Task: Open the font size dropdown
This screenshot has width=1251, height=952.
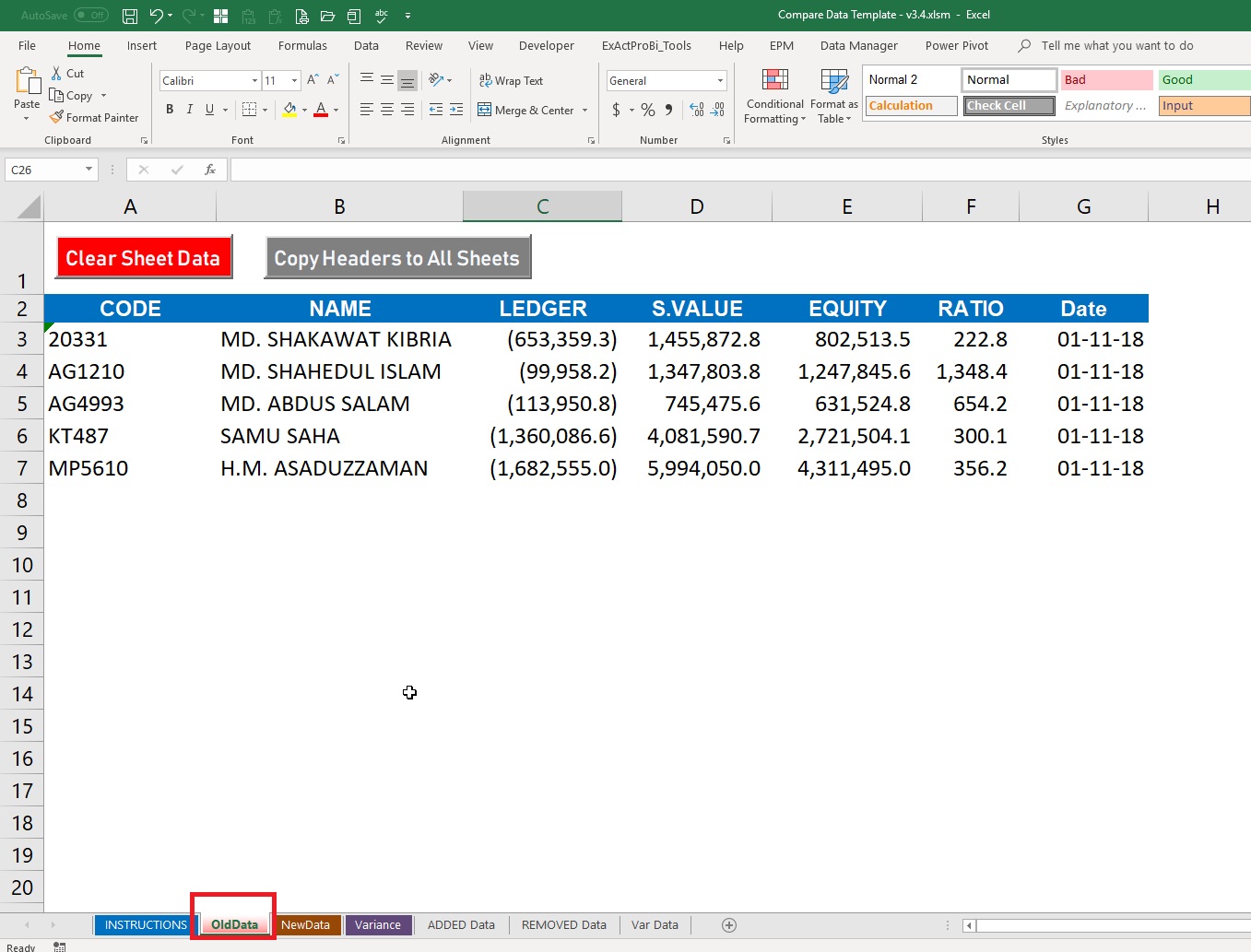Action: 295,81
